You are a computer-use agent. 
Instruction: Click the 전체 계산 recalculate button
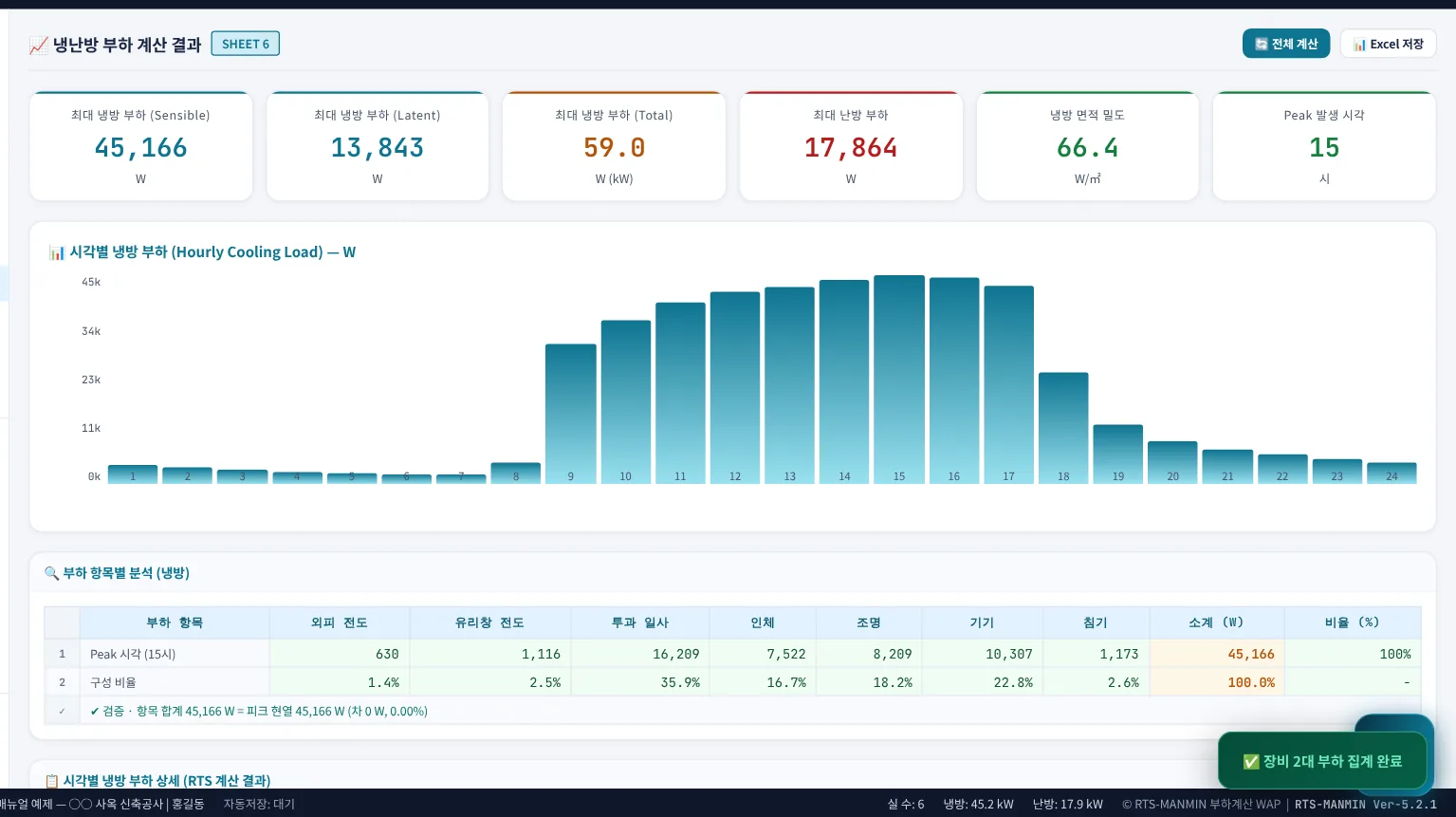point(1286,44)
